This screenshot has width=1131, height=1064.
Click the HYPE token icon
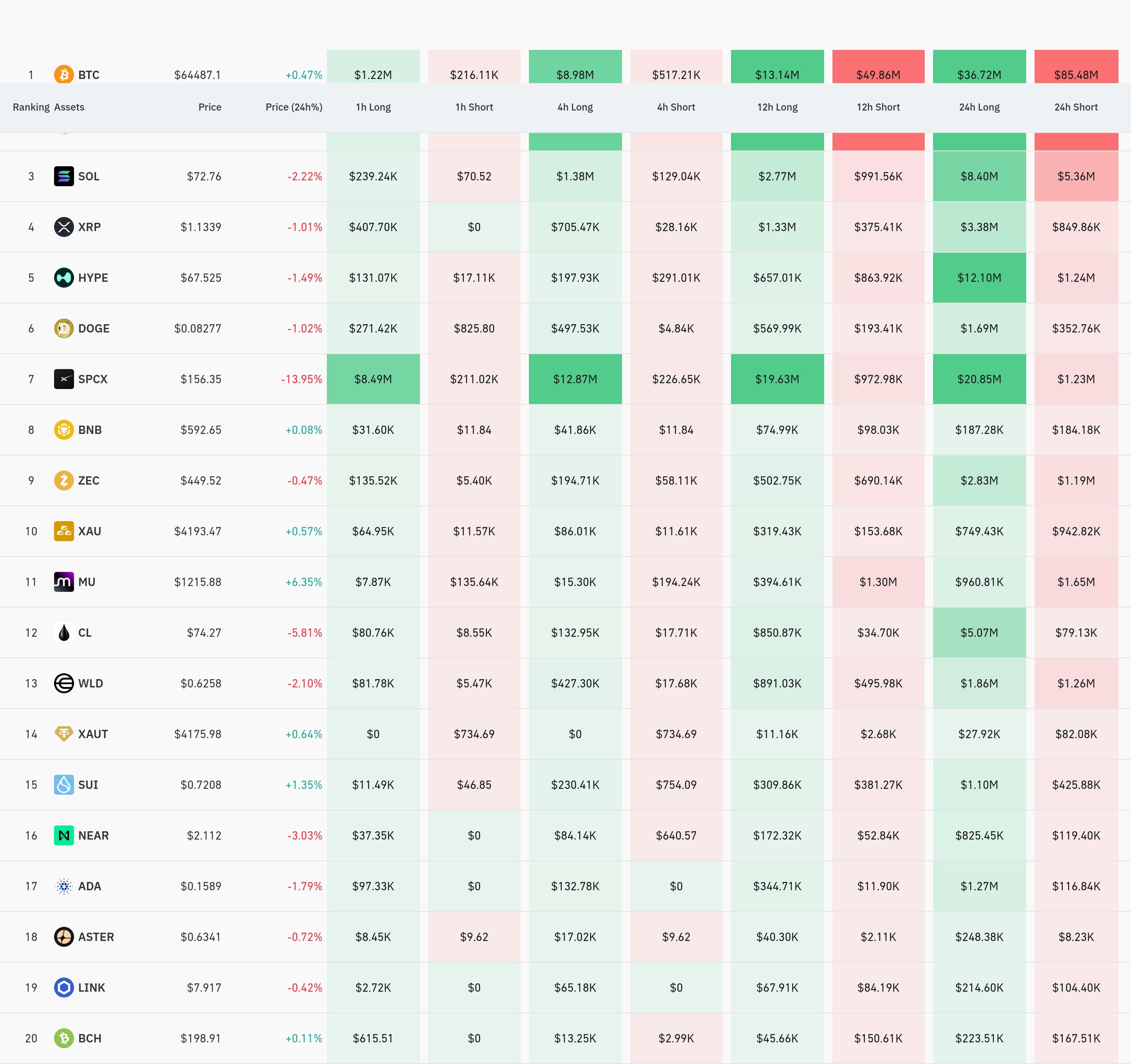coord(64,278)
